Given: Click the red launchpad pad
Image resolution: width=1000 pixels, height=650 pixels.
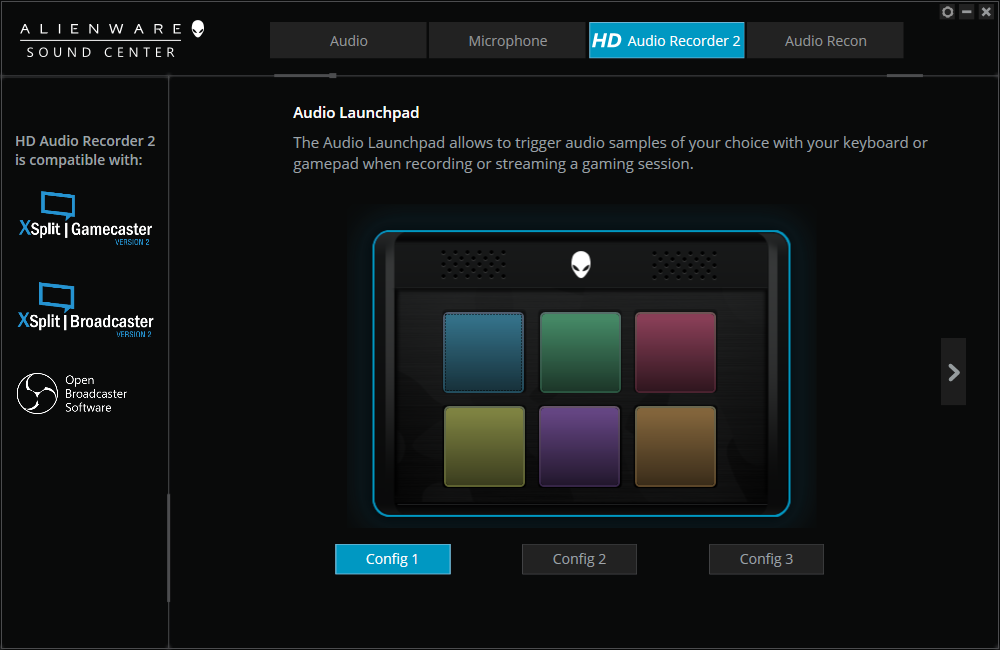Looking at the screenshot, I should [x=675, y=352].
